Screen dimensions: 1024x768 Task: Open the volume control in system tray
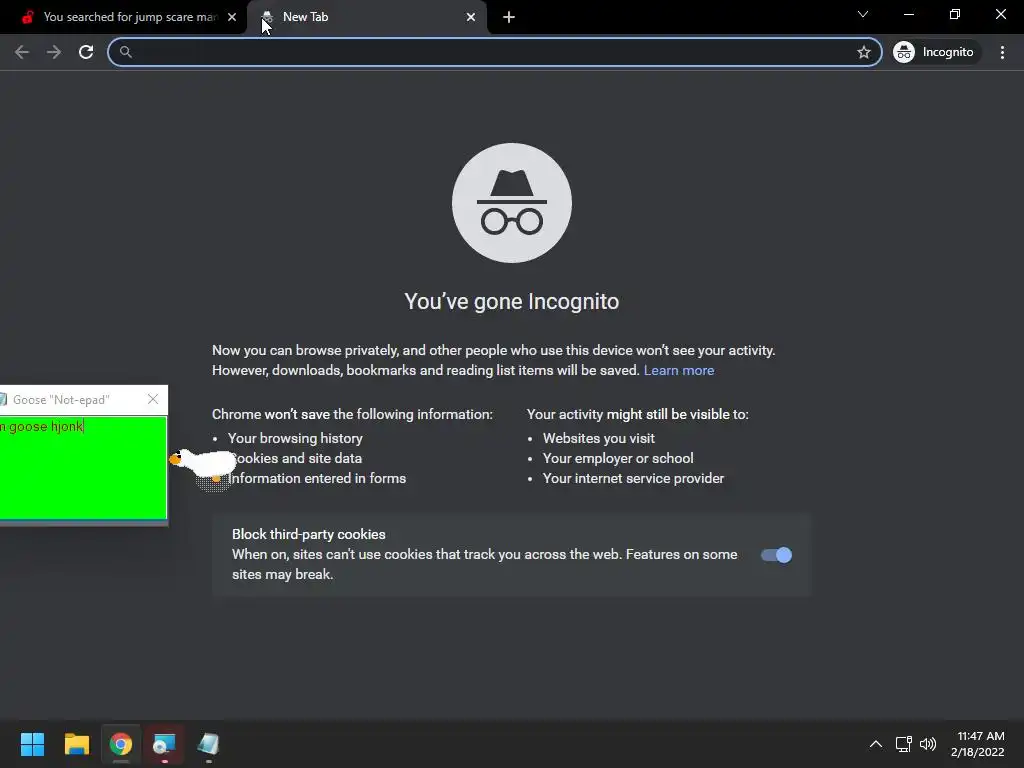[x=928, y=744]
